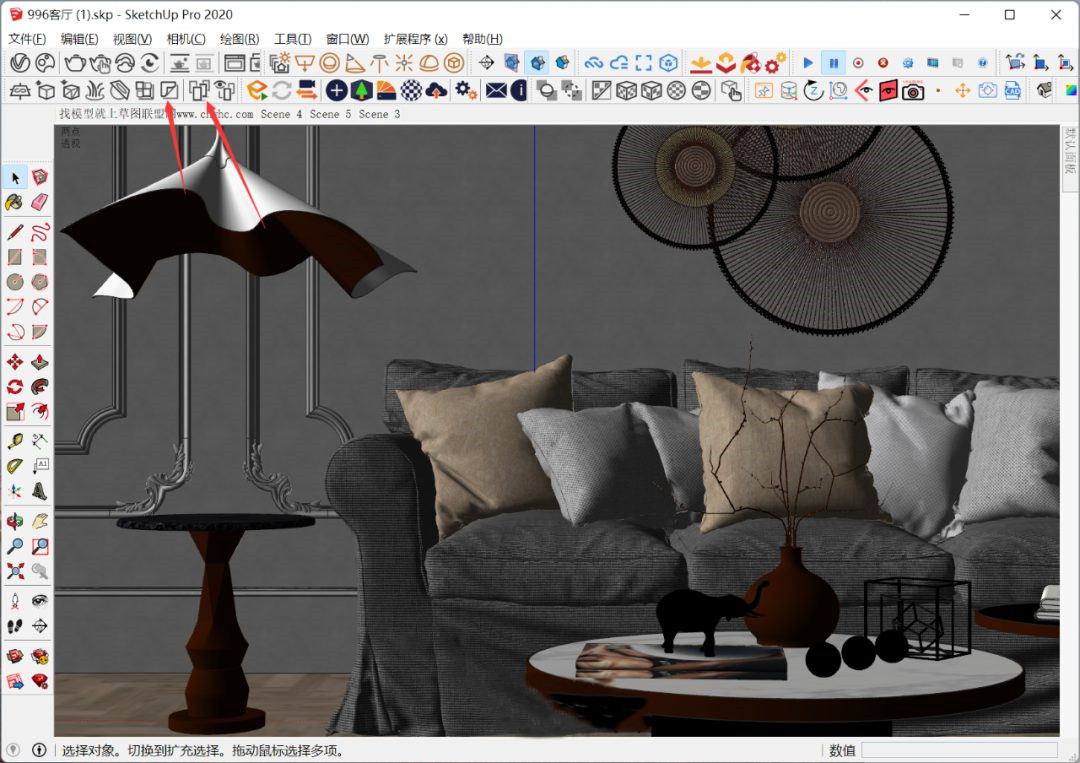
Task: Click the rainbow color gradient icon
Action: [1070, 90]
